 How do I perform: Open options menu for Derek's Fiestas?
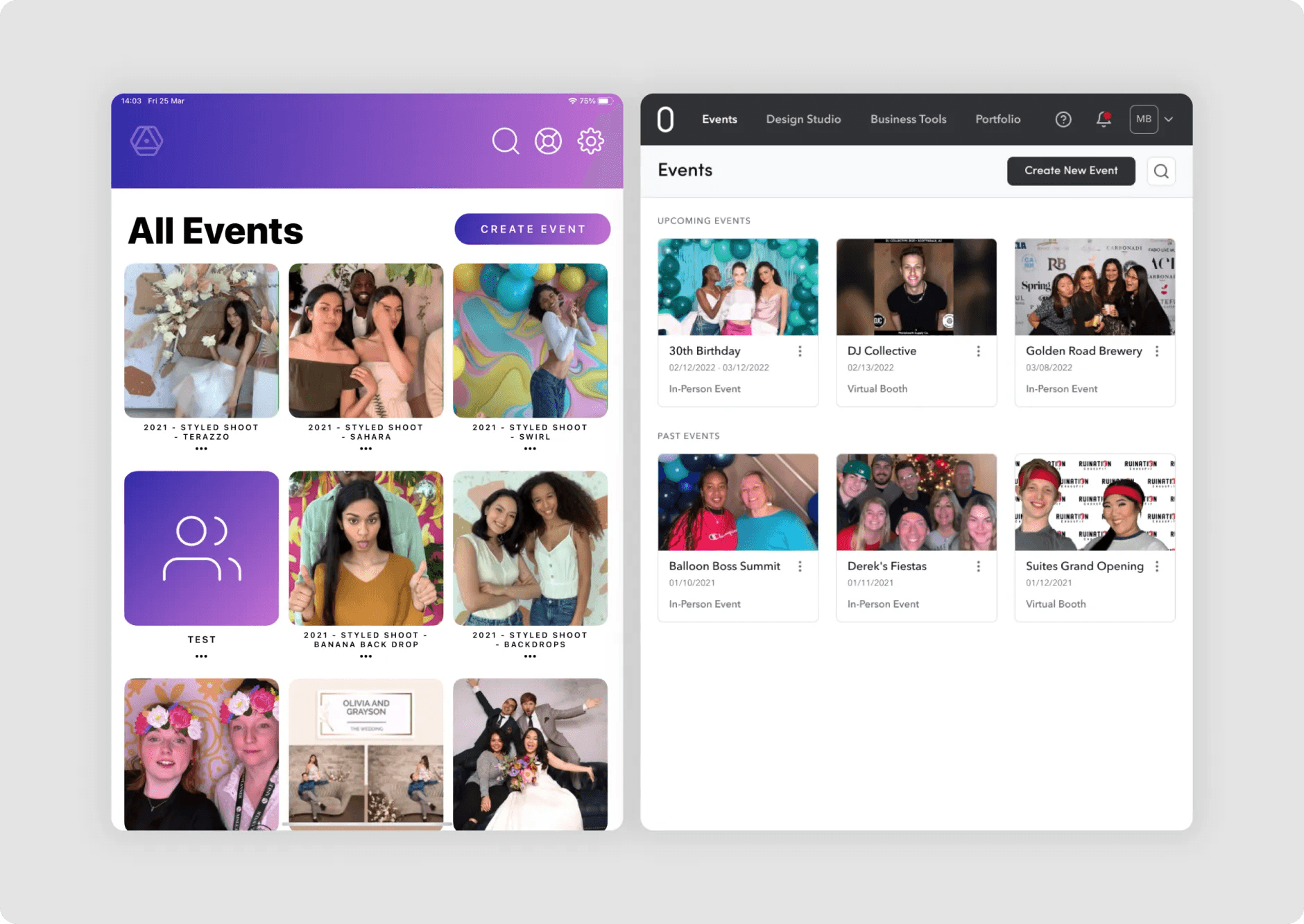[979, 567]
